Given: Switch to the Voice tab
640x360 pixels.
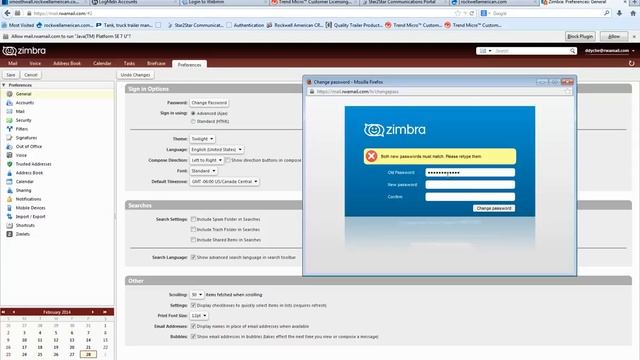Looking at the screenshot, I should pyautogui.click(x=35, y=64).
